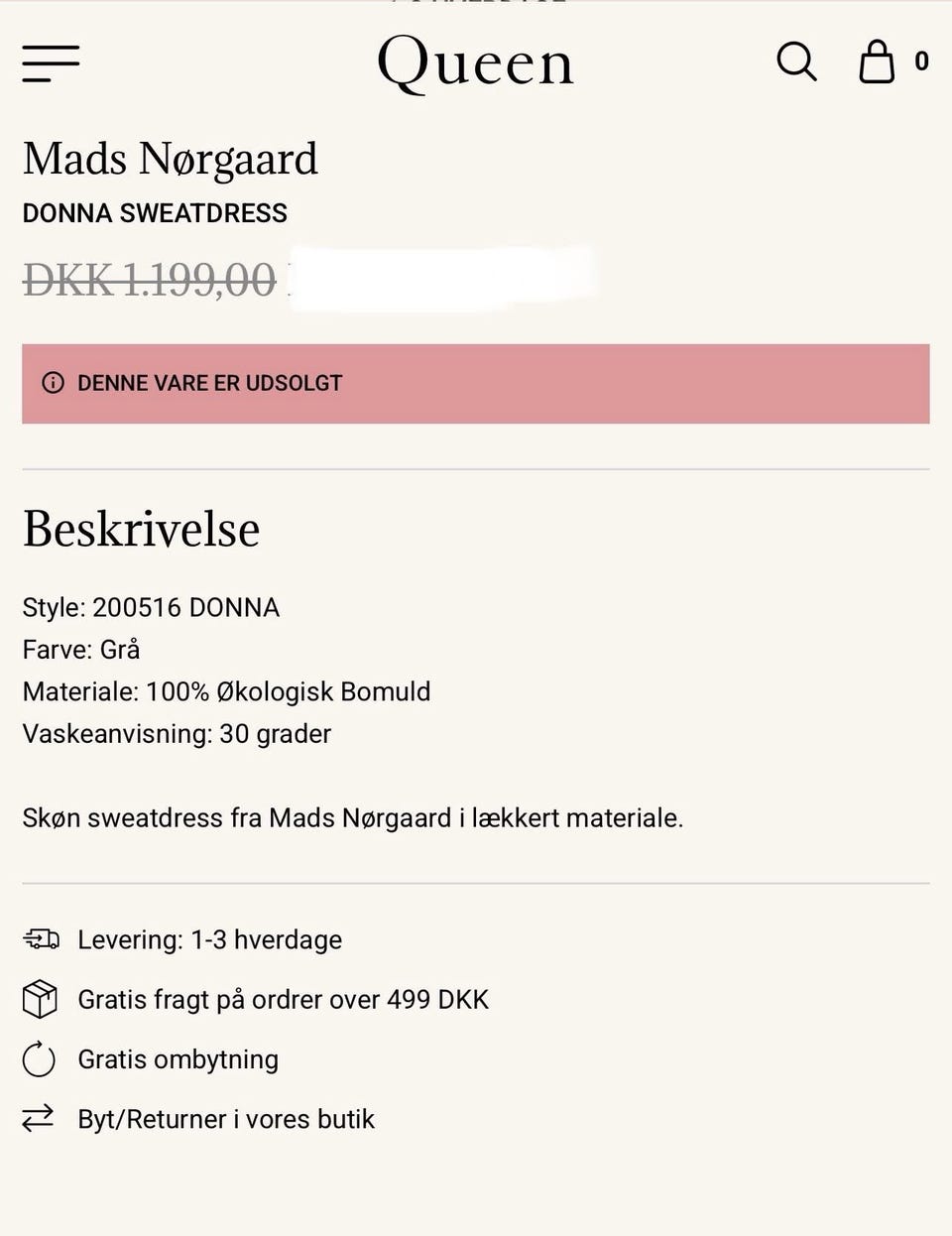This screenshot has height=1236, width=952.
Task: Select the Style: 200516 DONNA text
Action: (151, 607)
